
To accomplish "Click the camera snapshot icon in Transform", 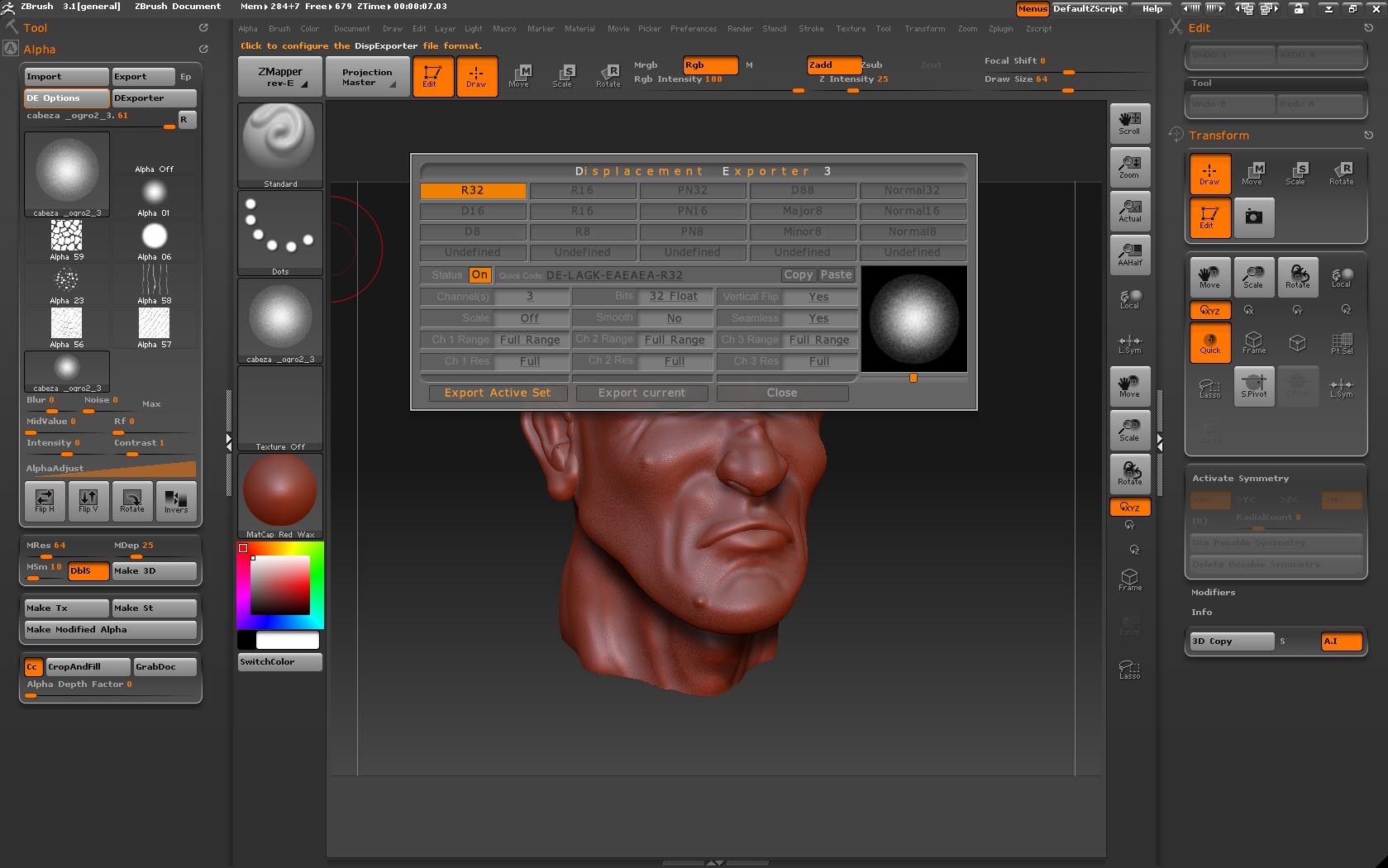I will coord(1254,217).
